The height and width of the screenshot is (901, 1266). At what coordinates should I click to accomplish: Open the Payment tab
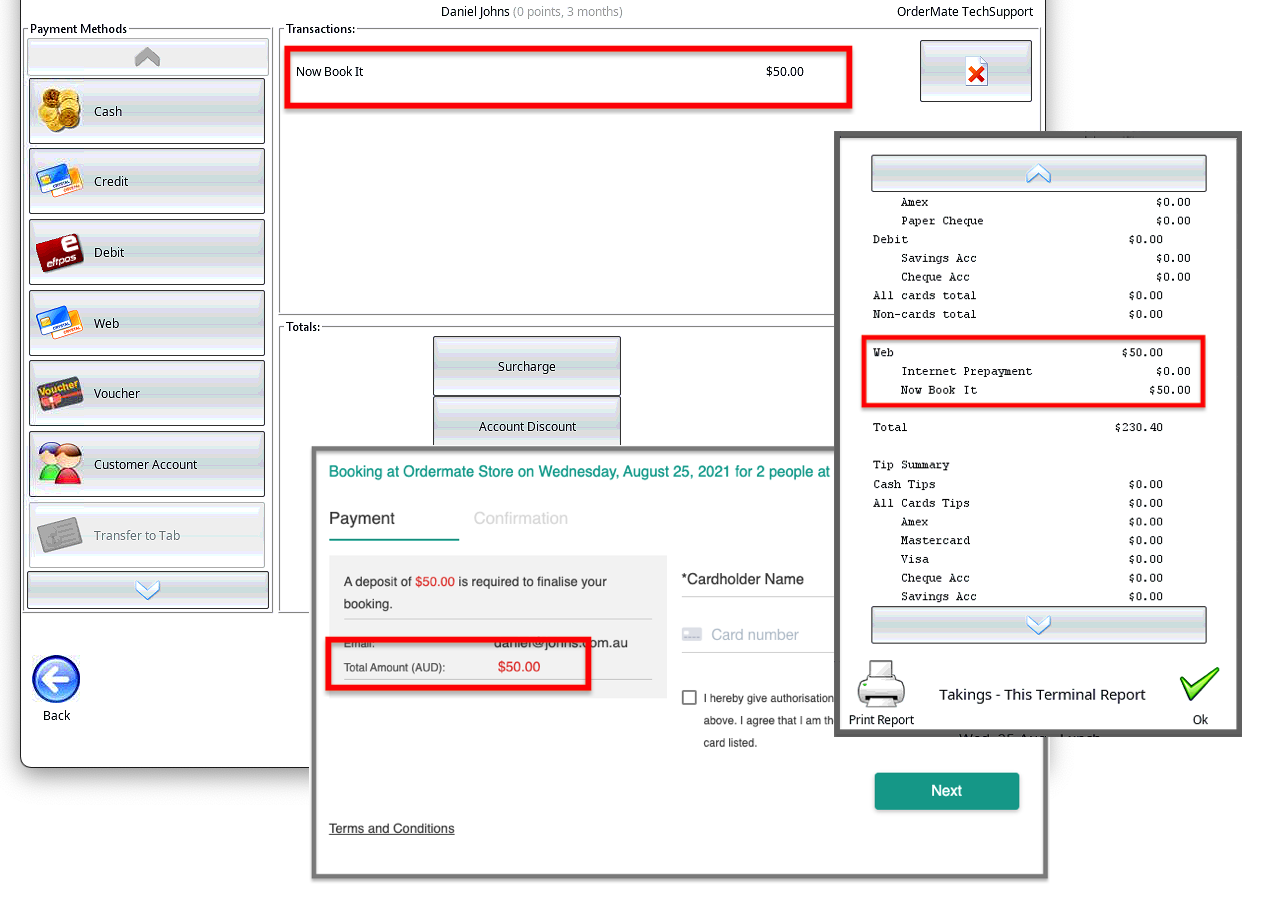click(x=362, y=518)
